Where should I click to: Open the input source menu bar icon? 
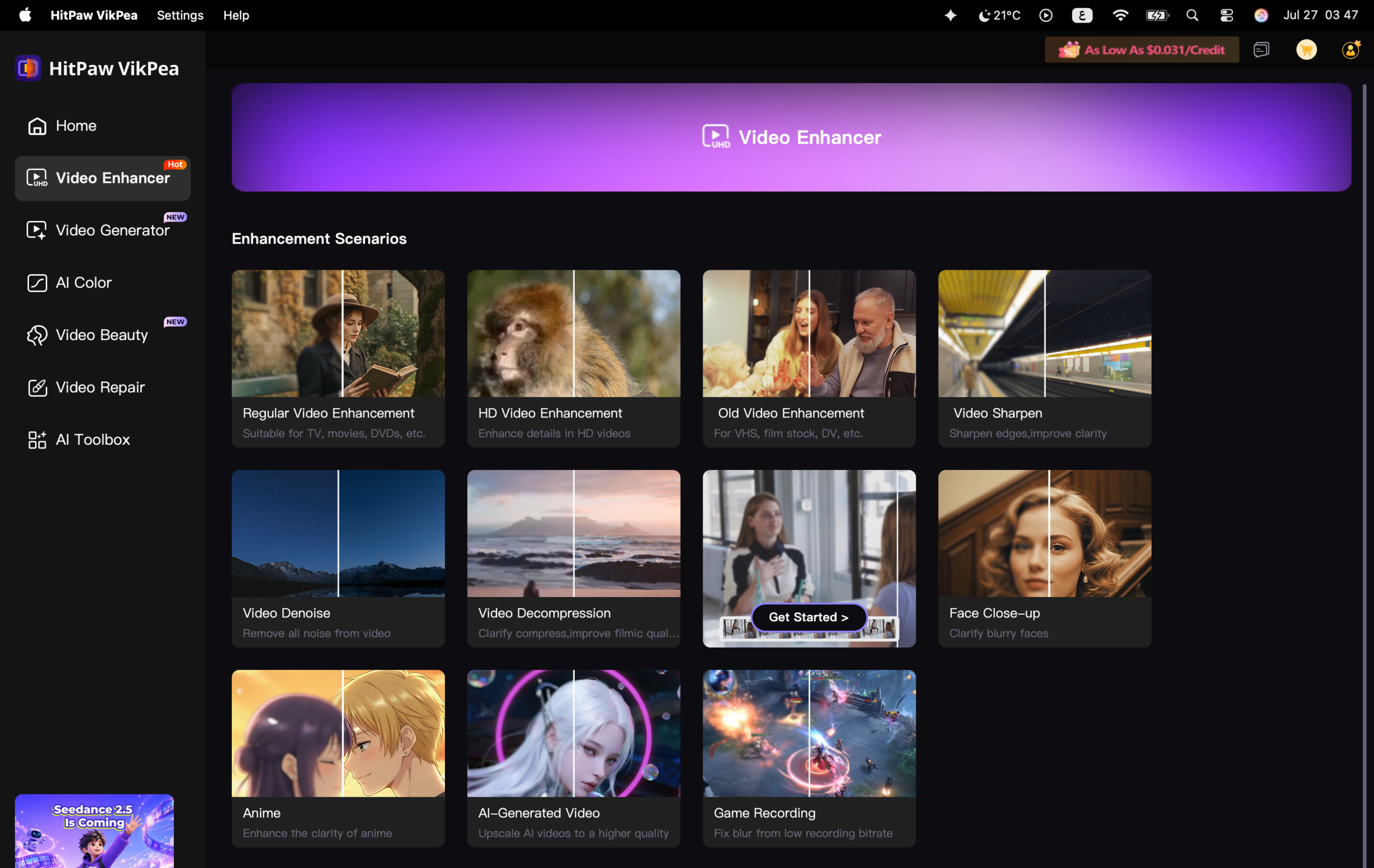click(x=1082, y=16)
